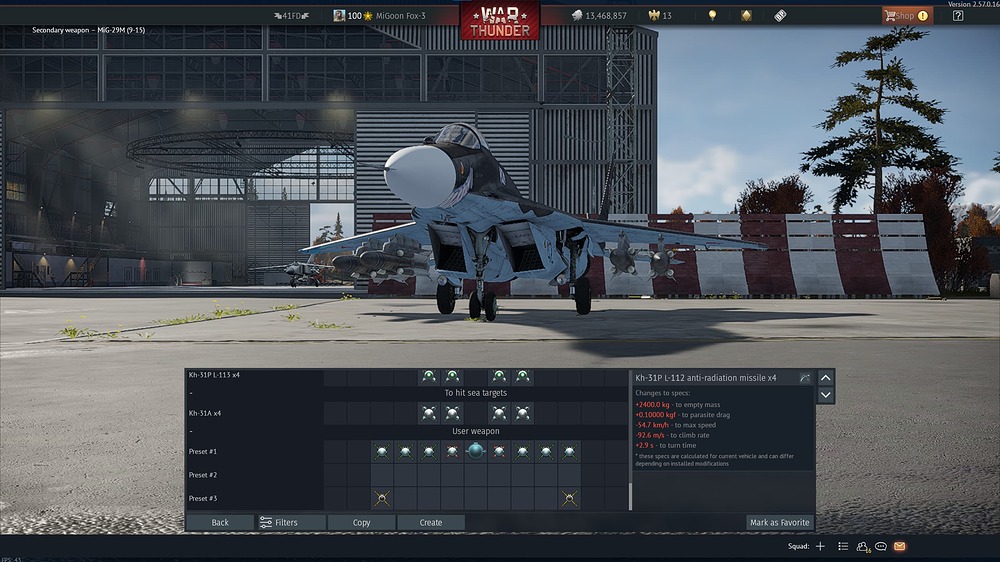This screenshot has height=562, width=1000.
Task: Open the help question mark icon
Action: click(x=958, y=15)
